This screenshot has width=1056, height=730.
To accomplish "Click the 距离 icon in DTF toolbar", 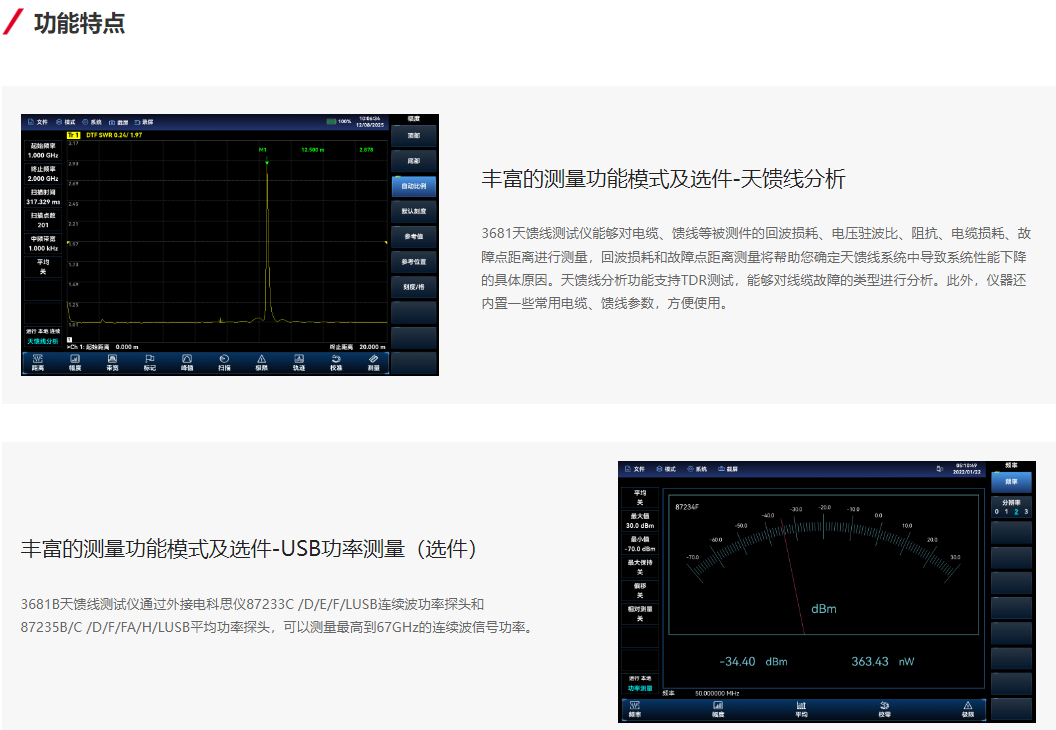I will pos(37,362).
